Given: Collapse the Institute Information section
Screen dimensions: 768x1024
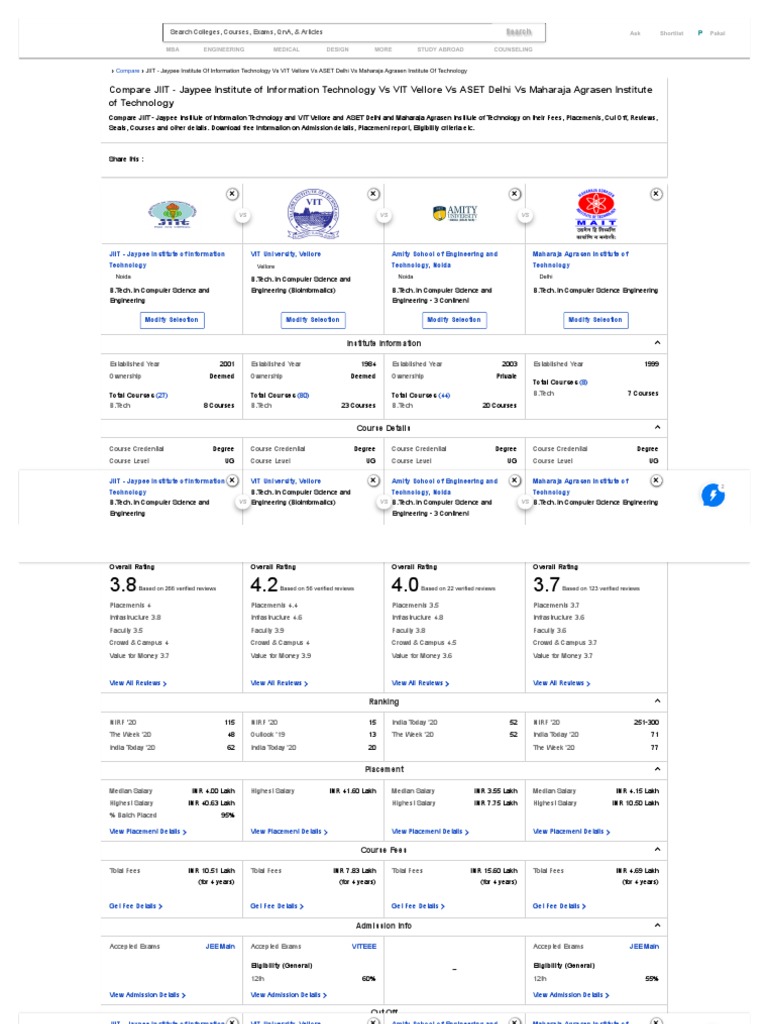Looking at the screenshot, I should (657, 343).
